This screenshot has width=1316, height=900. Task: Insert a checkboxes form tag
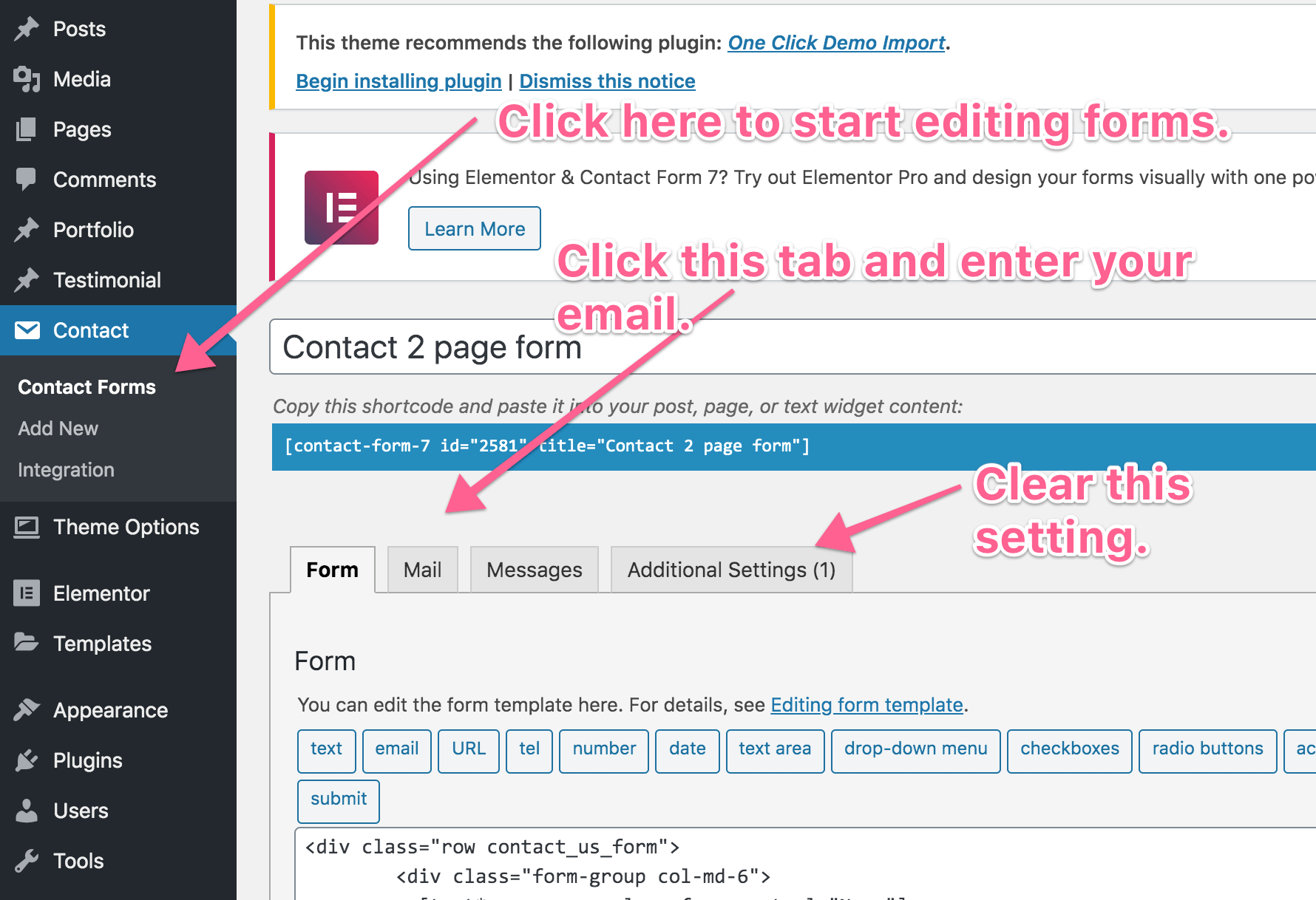1069,749
